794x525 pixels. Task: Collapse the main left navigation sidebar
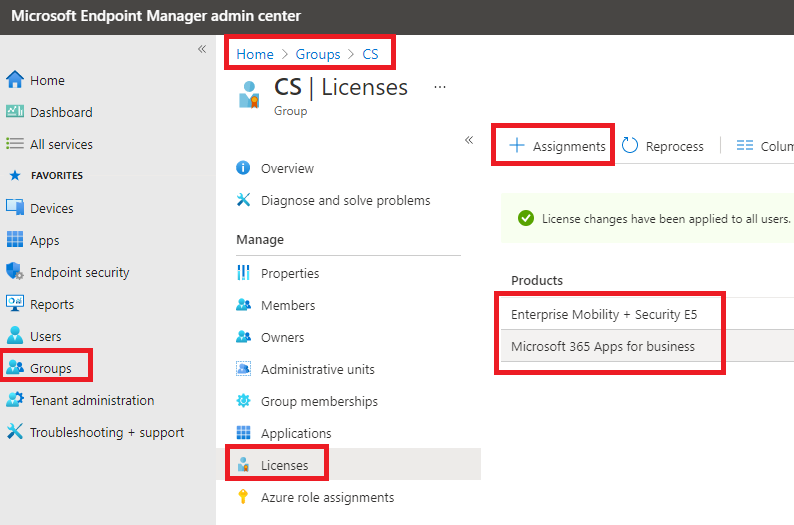(202, 49)
